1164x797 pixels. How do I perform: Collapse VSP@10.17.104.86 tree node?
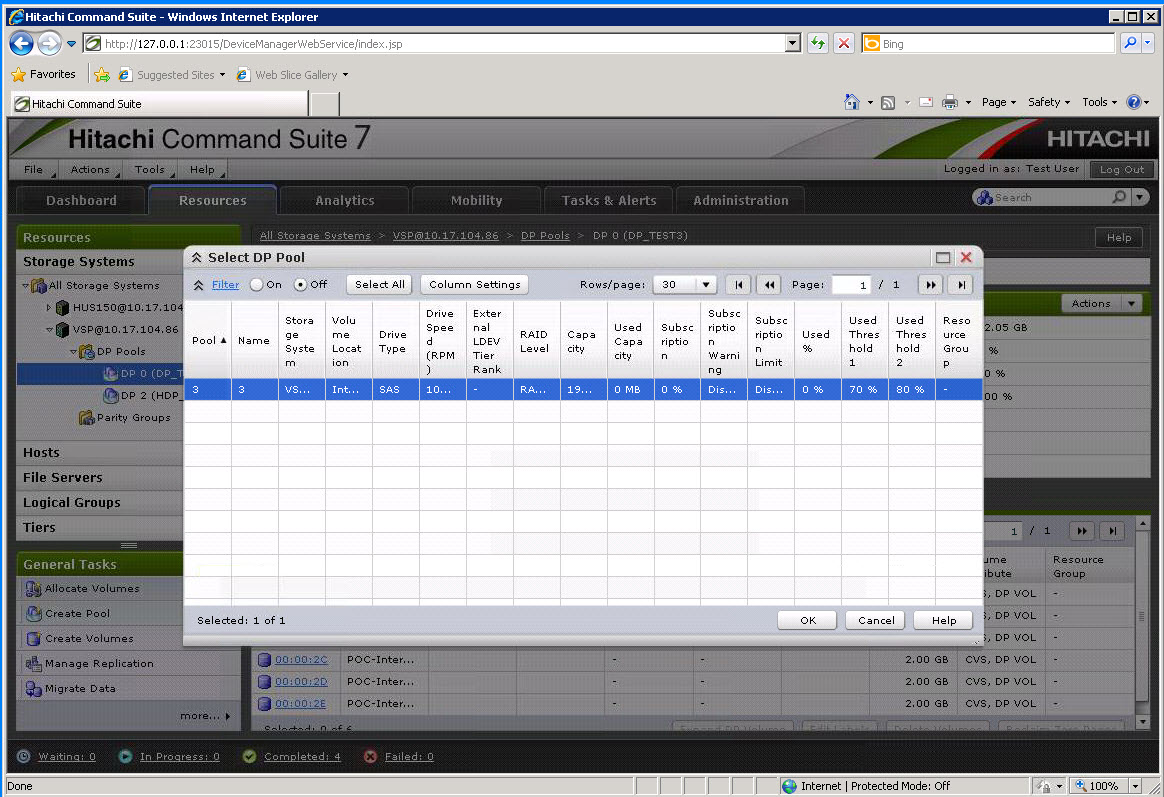tap(49, 329)
